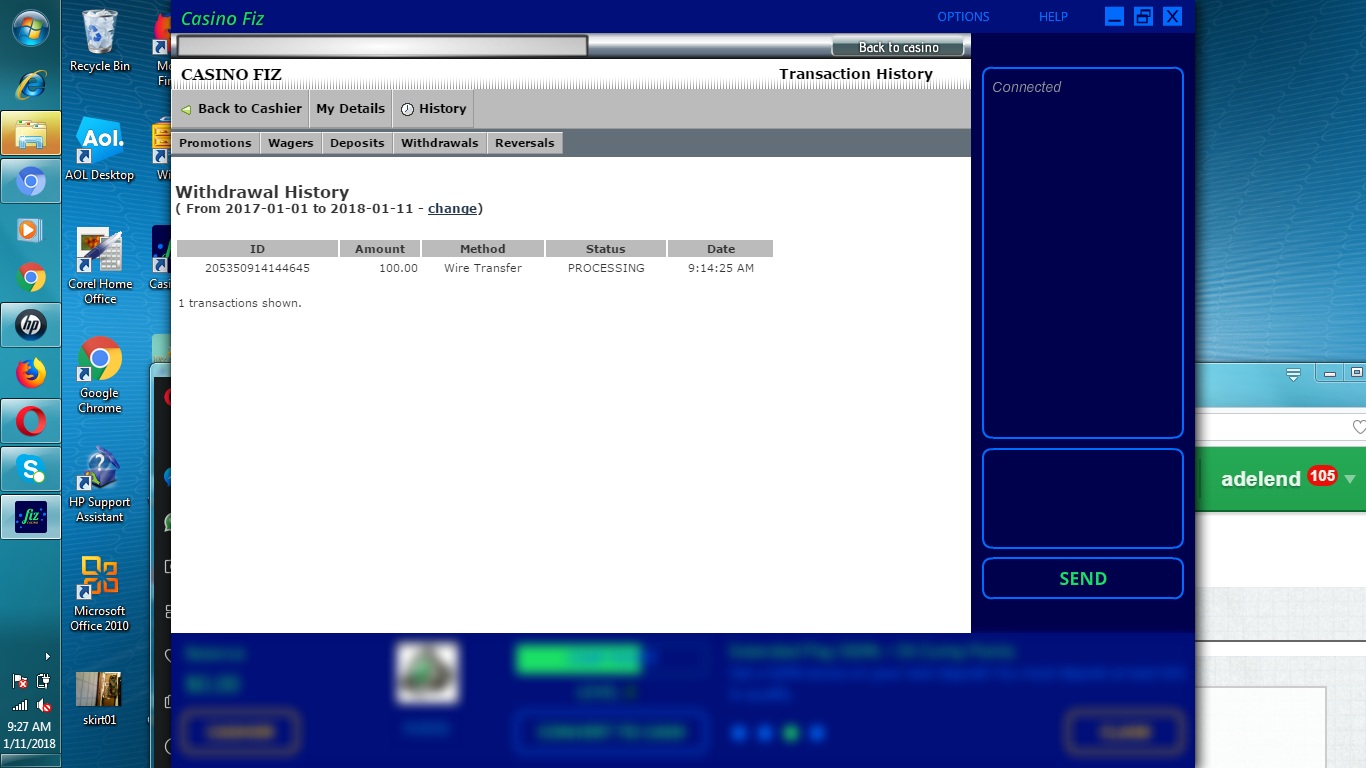
Task: Open Windows Media Player taskbar icon
Action: click(30, 229)
